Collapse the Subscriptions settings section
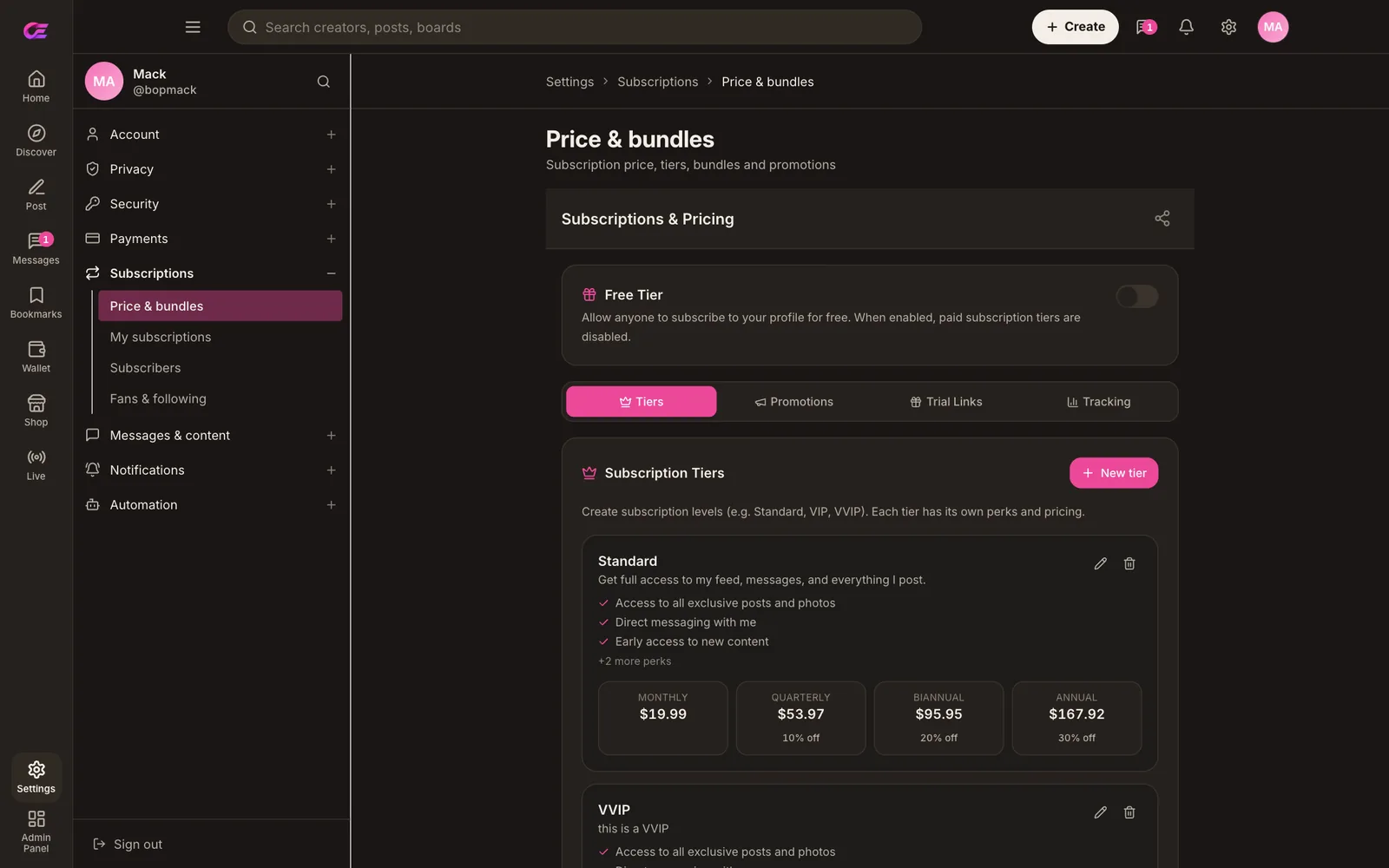1389x868 pixels. pos(212,273)
